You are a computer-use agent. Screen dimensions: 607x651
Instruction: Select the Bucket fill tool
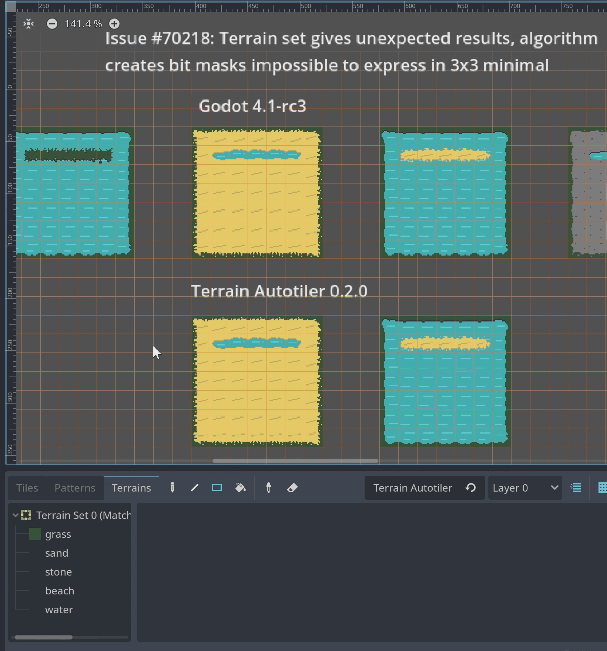[240, 488]
